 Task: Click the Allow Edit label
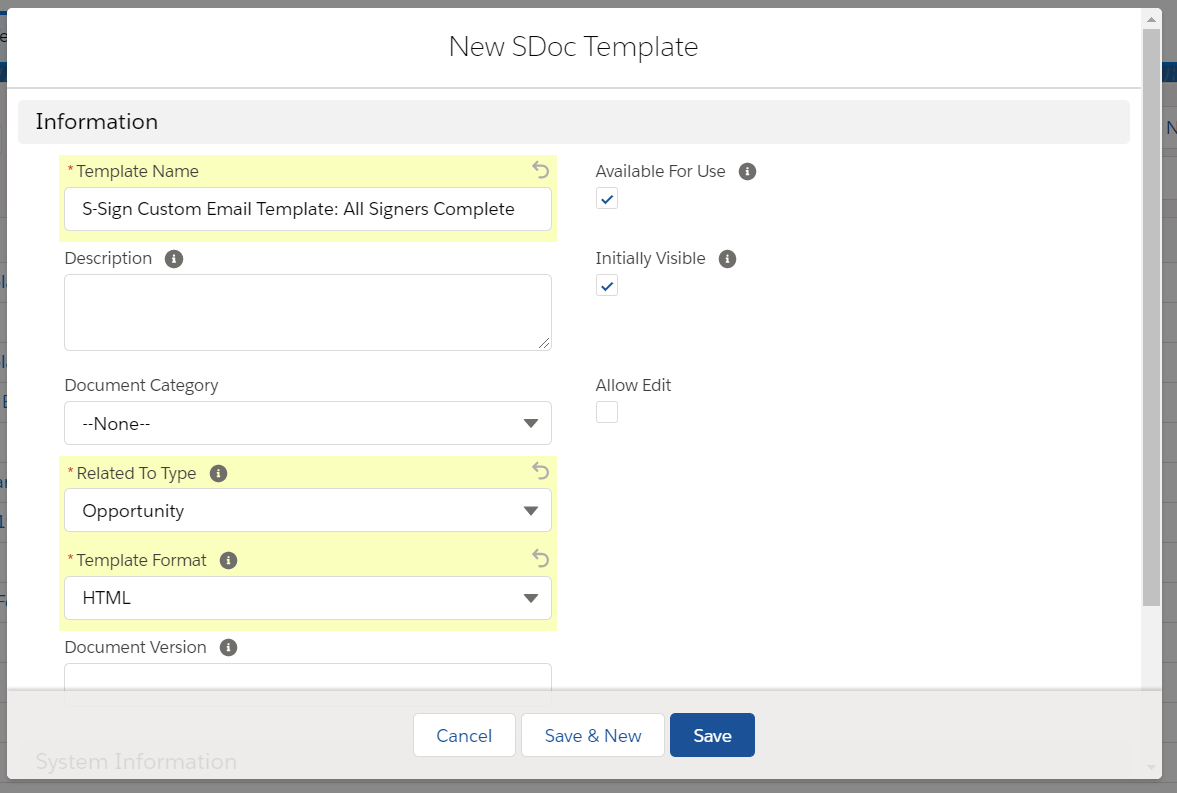tap(633, 385)
